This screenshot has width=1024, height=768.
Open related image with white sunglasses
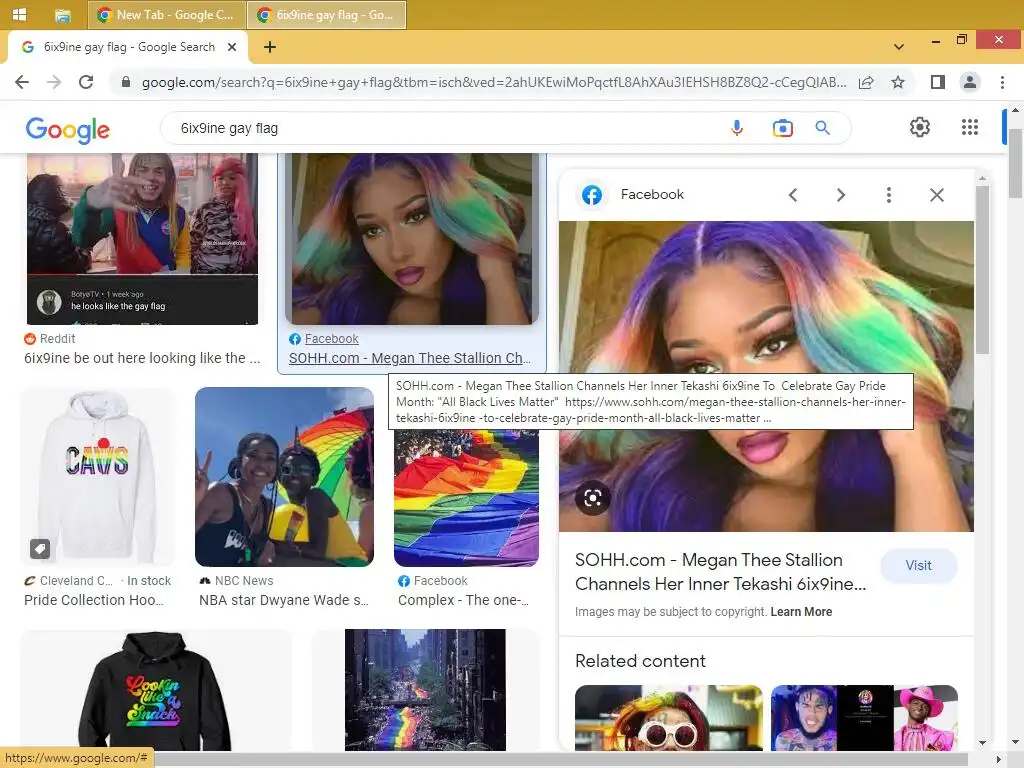(668, 718)
